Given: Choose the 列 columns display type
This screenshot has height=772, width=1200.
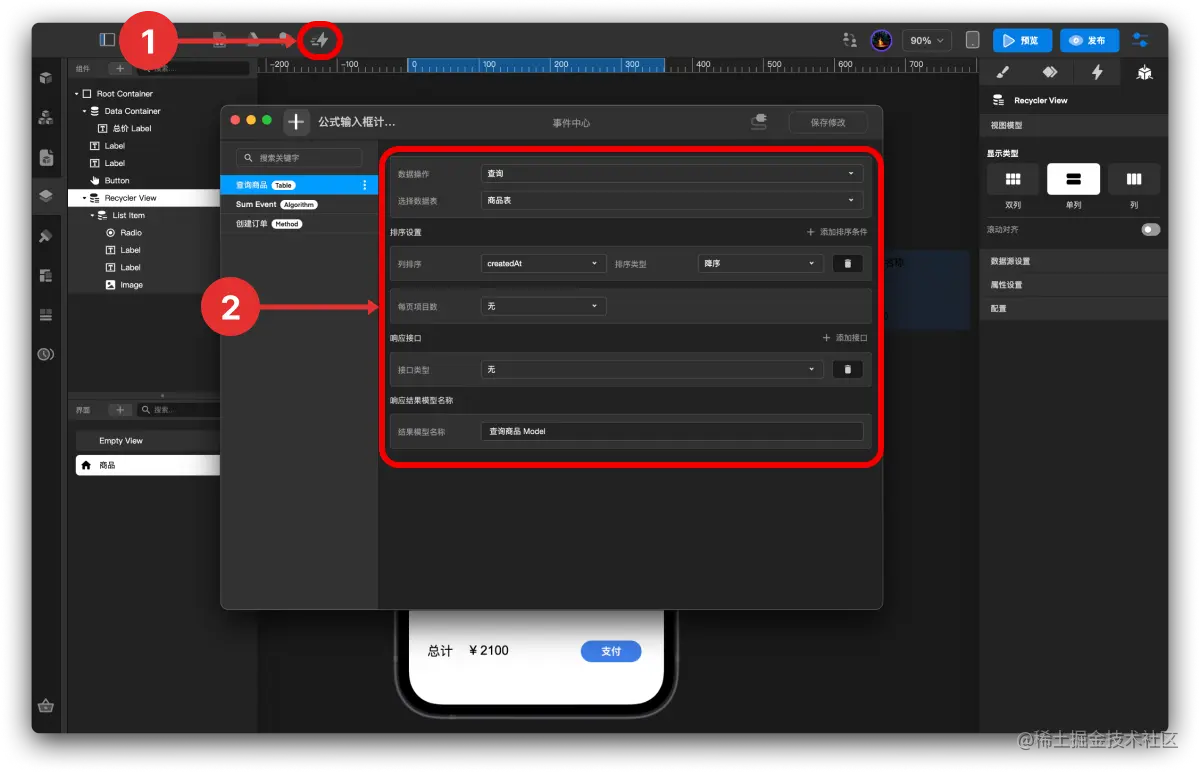Looking at the screenshot, I should point(1134,179).
